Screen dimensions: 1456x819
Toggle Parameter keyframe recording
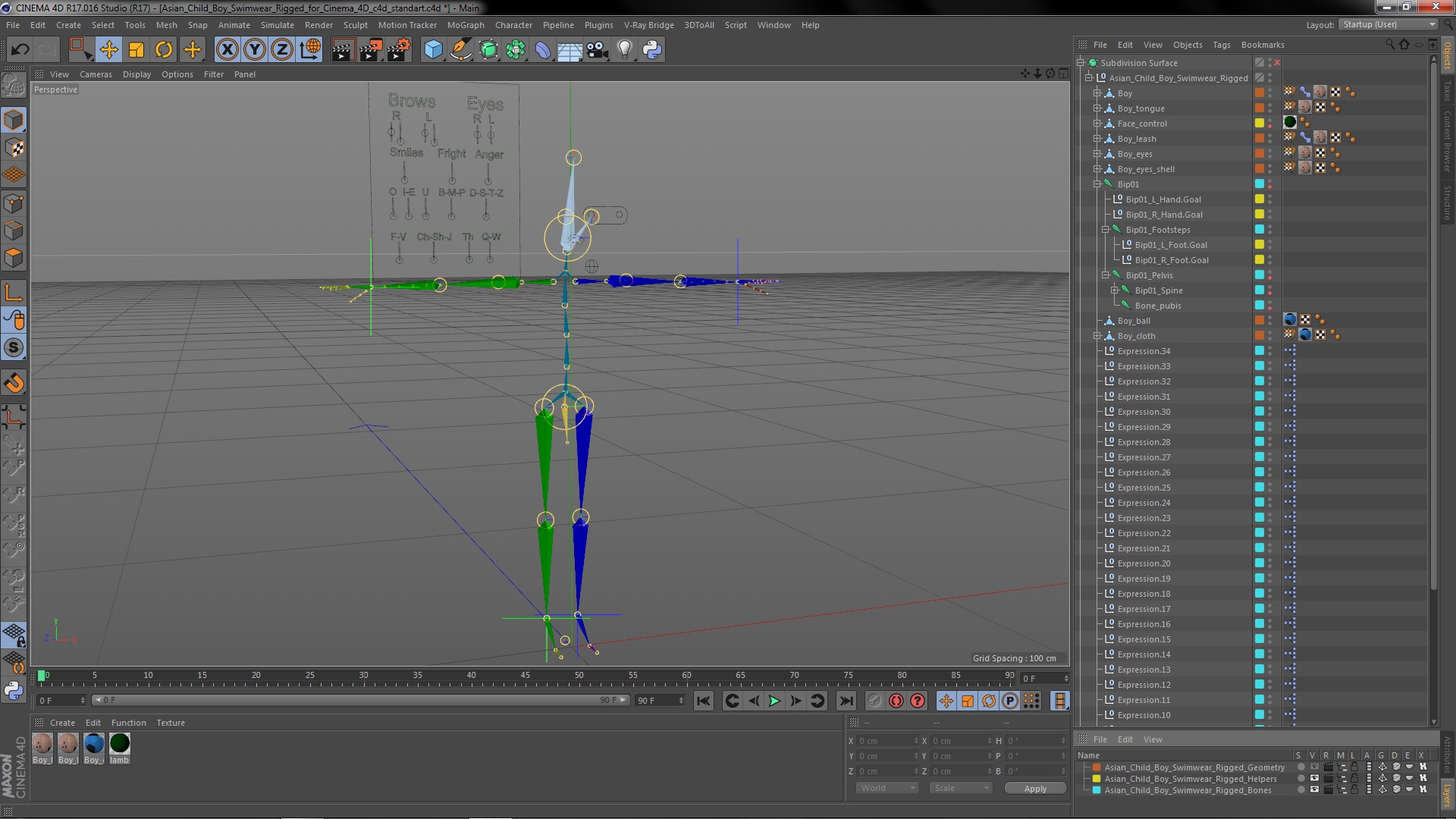[1009, 701]
